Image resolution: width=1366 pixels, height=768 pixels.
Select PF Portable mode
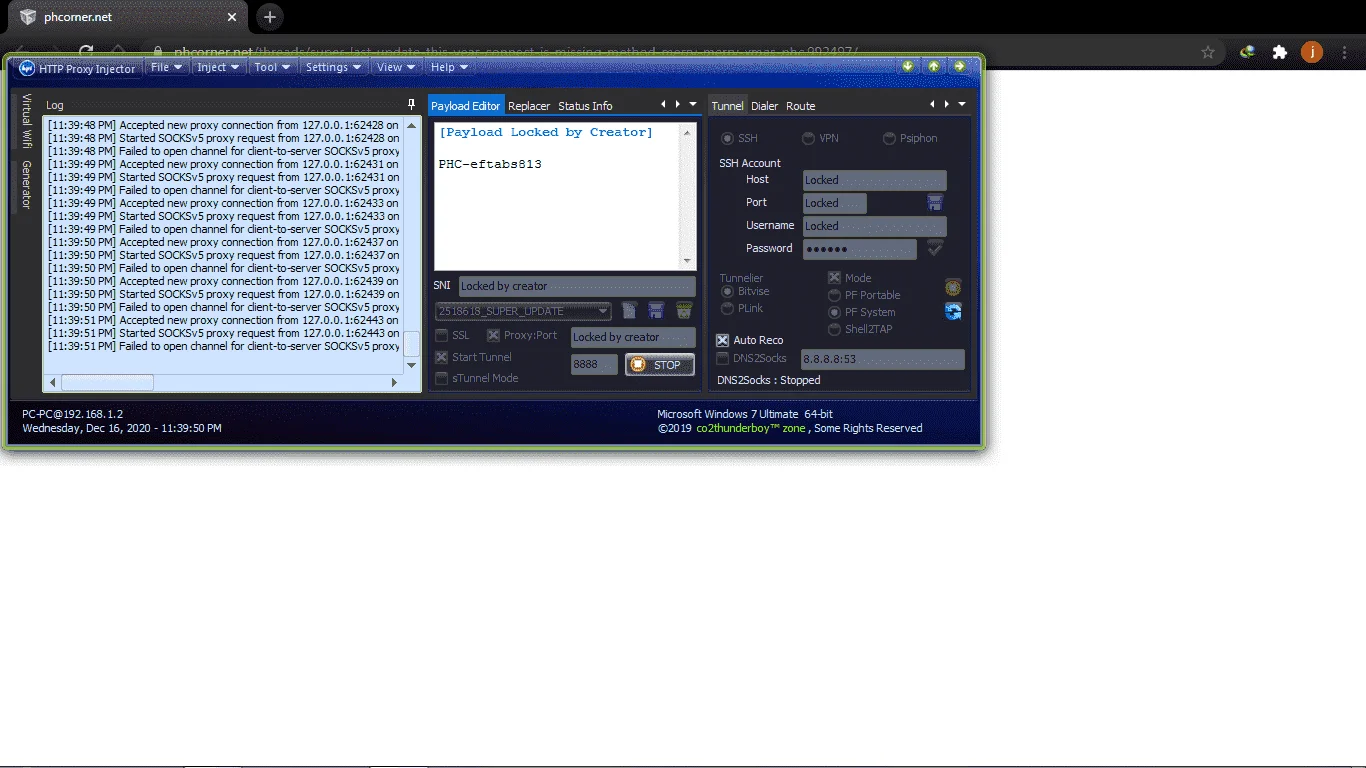835,296
